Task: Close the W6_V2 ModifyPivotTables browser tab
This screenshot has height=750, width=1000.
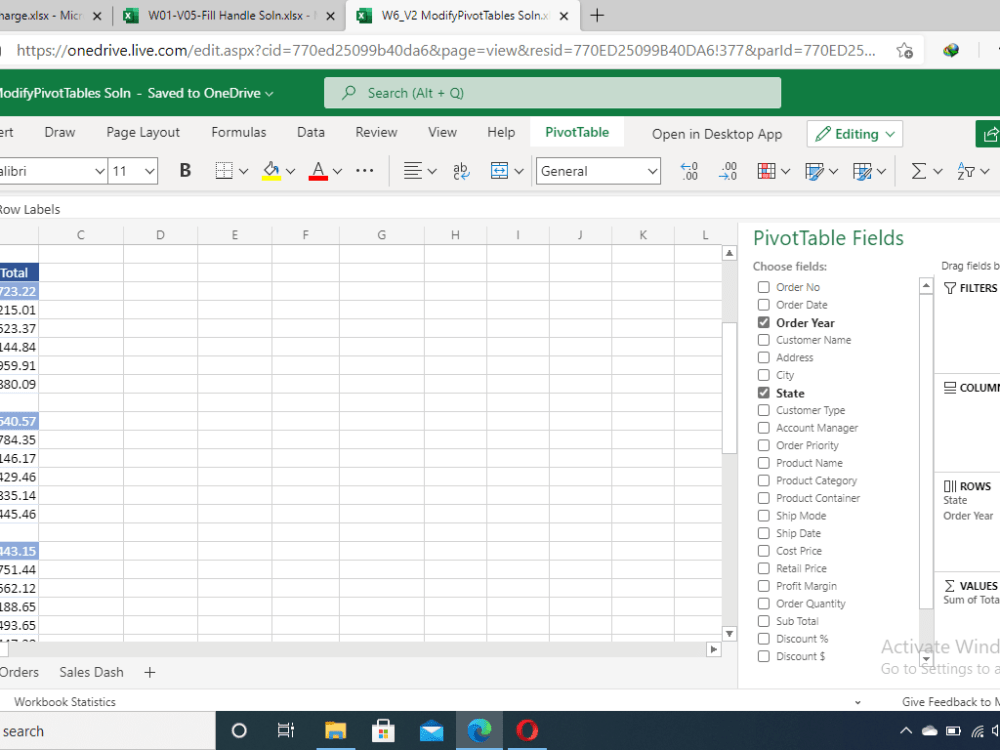Action: click(x=564, y=16)
